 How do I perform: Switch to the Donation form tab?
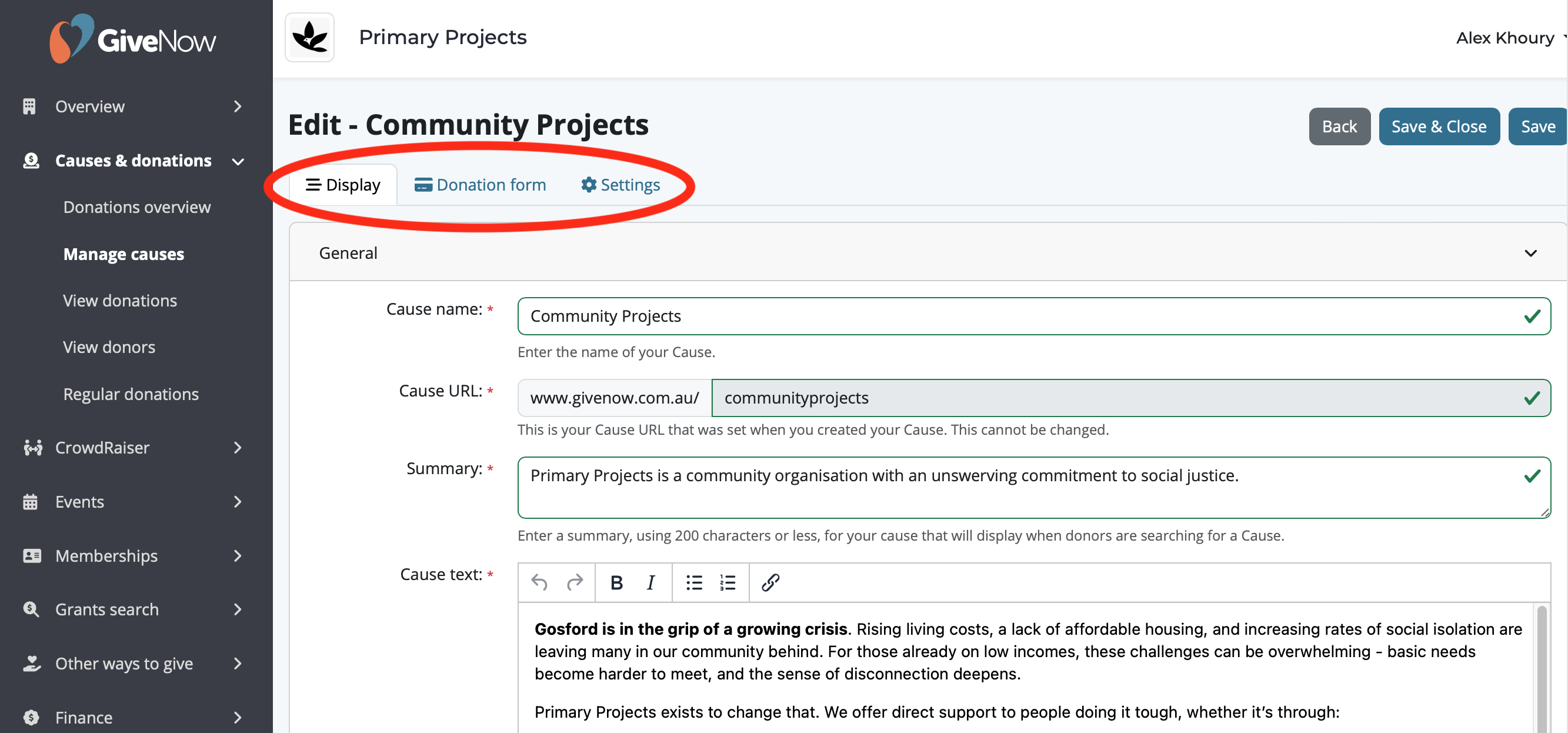tap(481, 185)
